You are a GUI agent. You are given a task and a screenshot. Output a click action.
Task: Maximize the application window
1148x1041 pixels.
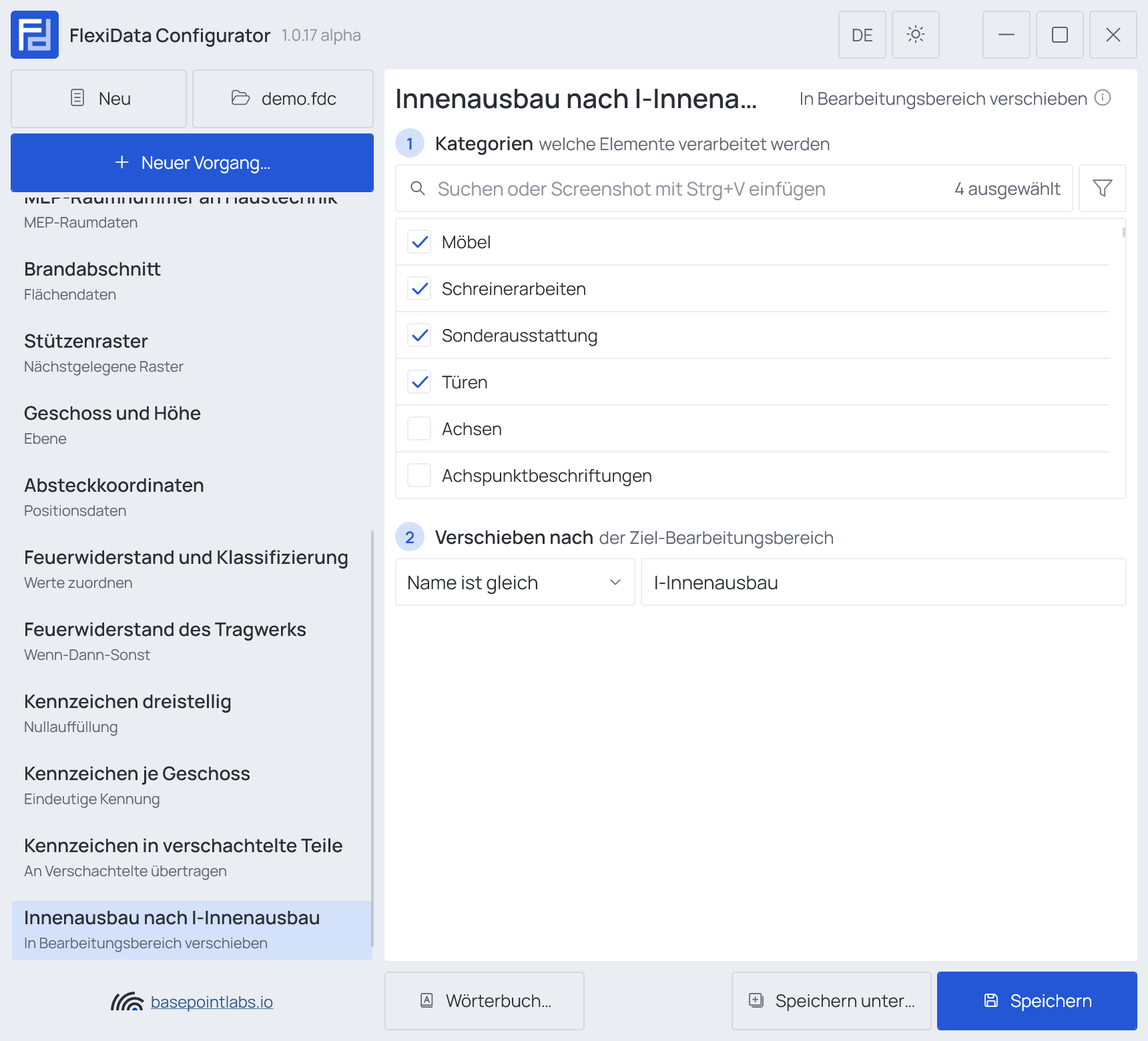pyautogui.click(x=1060, y=35)
